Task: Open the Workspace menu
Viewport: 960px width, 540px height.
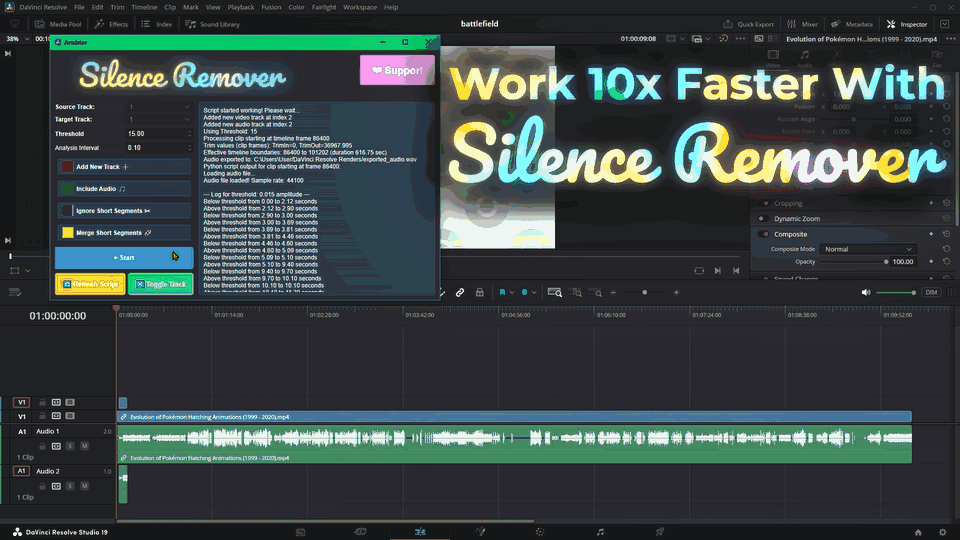Action: (360, 7)
